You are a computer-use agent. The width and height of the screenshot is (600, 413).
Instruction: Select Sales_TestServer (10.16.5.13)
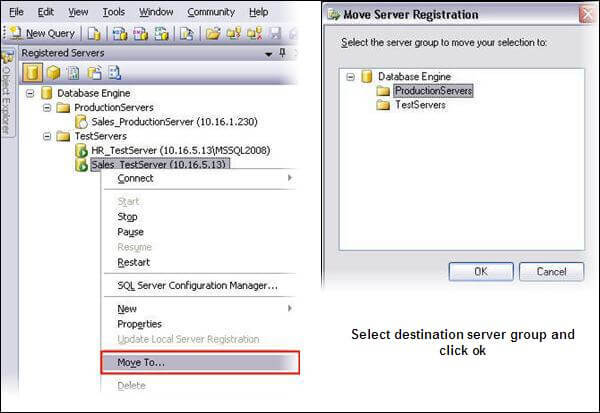pyautogui.click(x=160, y=164)
